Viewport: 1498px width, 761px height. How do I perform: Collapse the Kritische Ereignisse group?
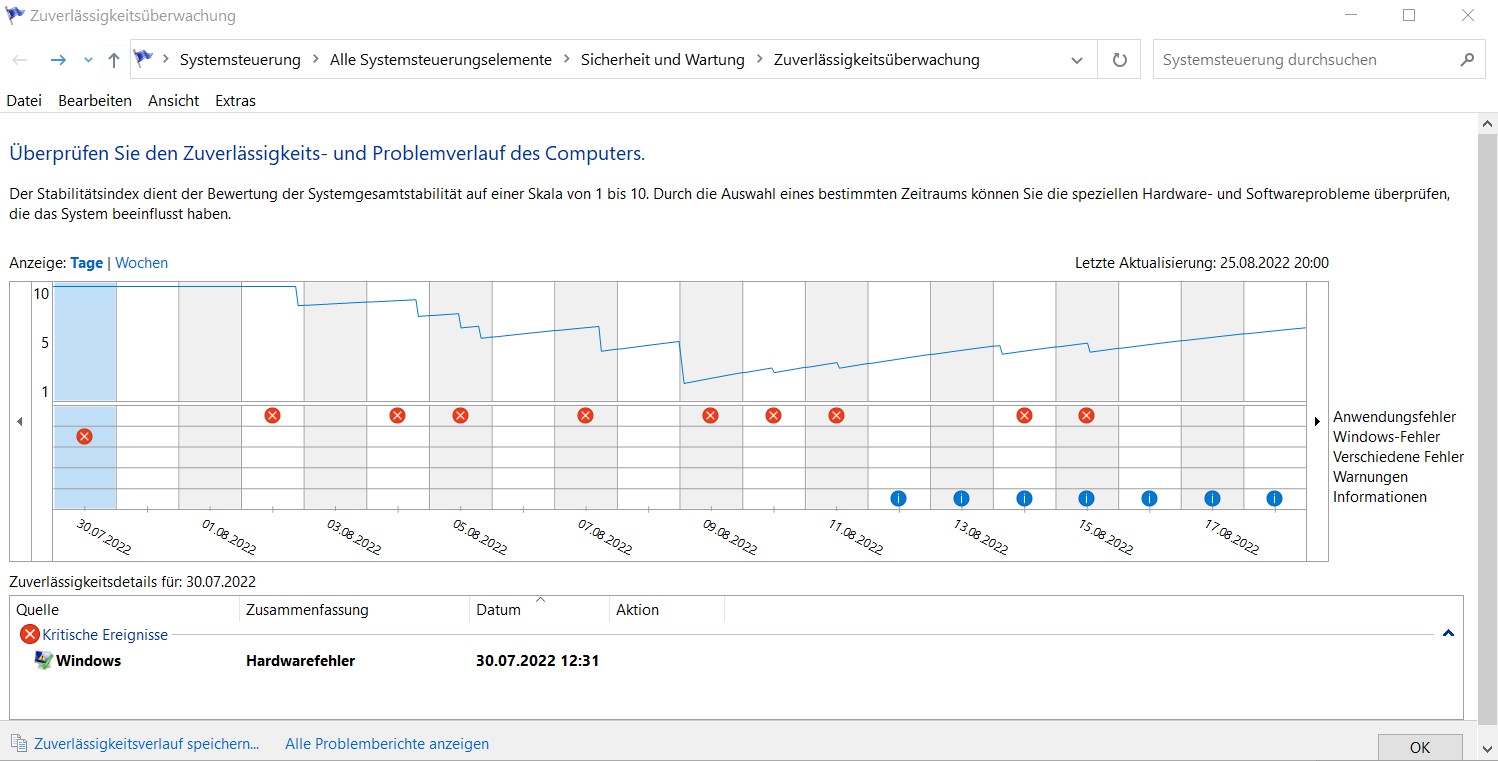coord(1448,634)
